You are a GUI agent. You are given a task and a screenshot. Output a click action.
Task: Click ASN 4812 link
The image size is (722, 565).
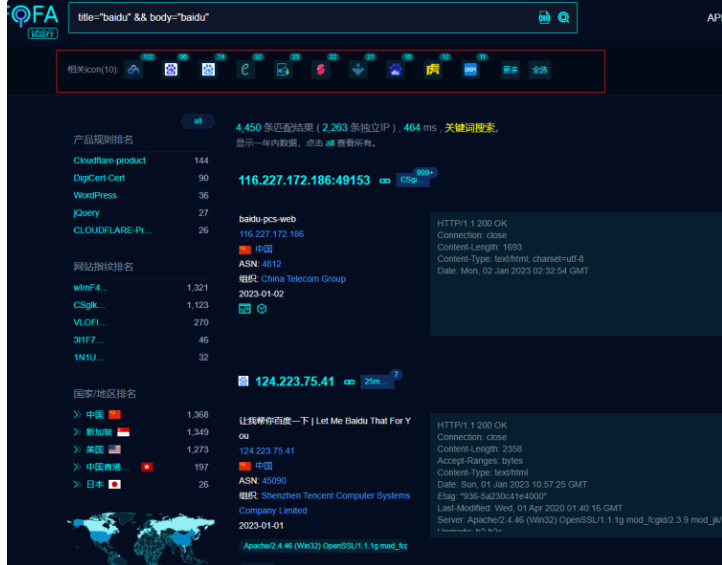[x=271, y=264]
